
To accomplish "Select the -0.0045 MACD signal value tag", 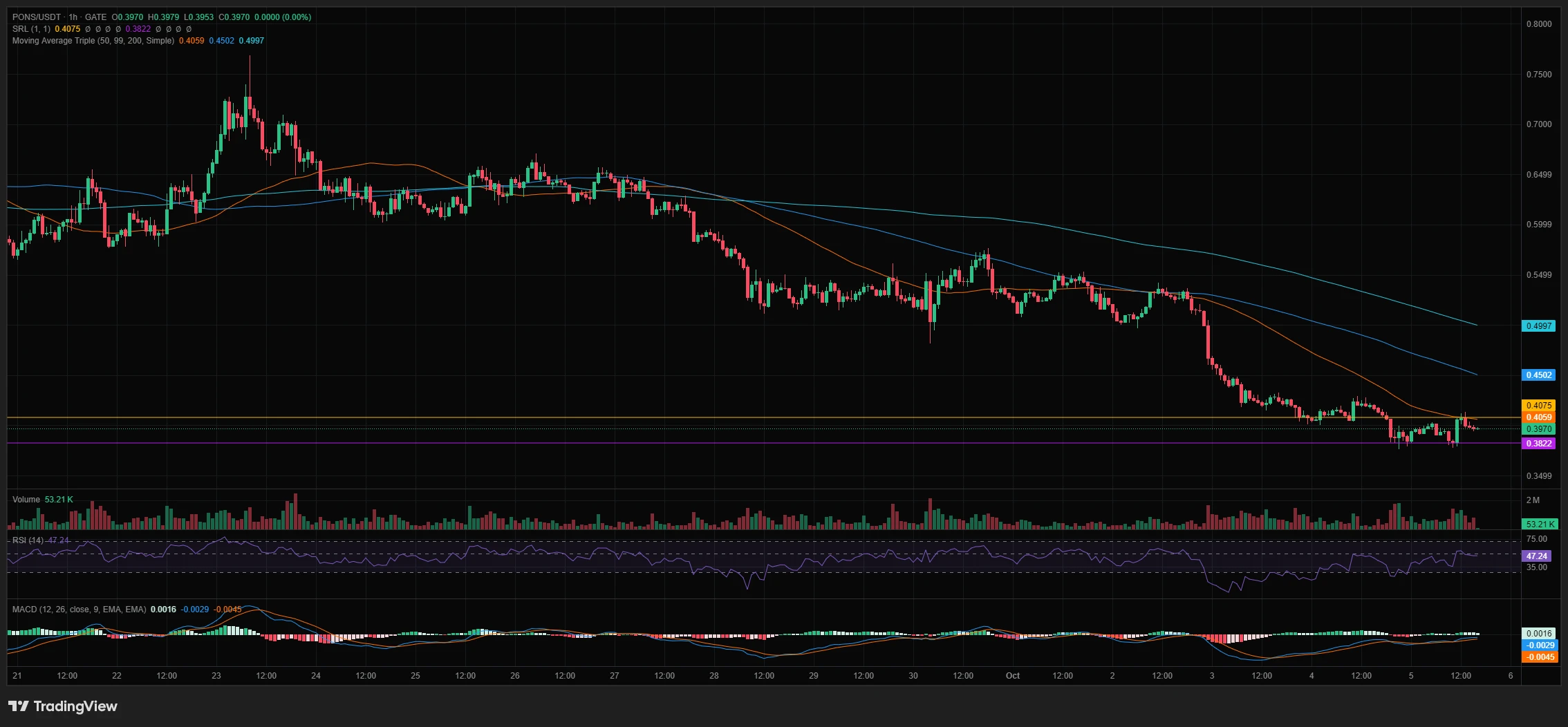I will (x=1541, y=657).
